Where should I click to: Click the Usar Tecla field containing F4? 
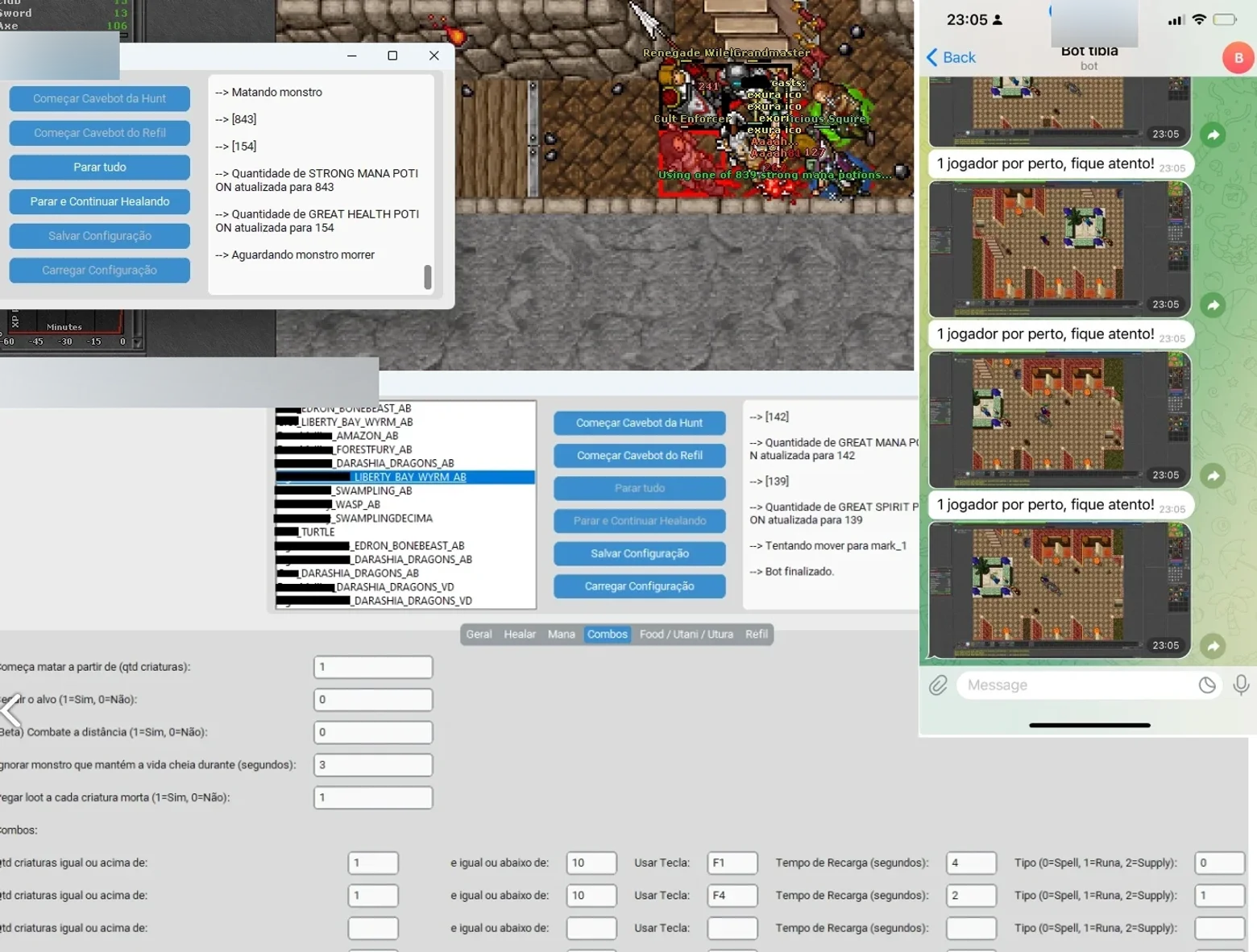pyautogui.click(x=732, y=896)
